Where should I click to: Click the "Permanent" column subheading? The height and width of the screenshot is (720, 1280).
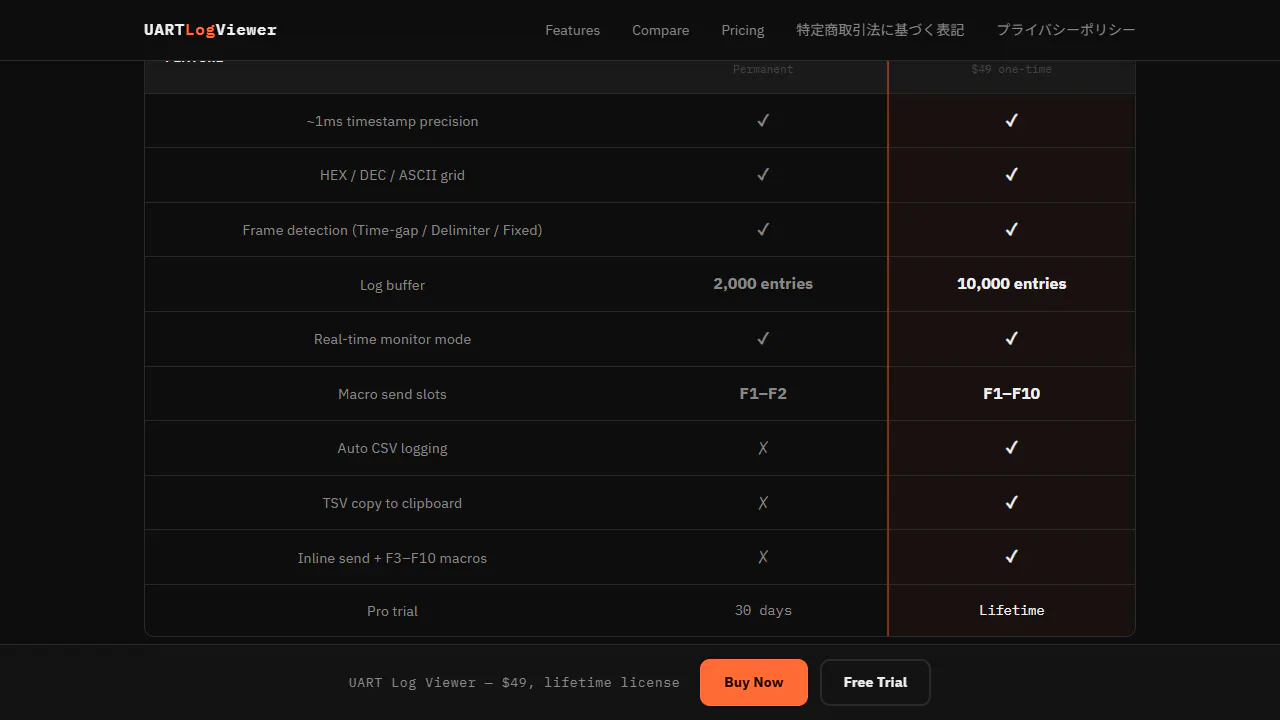click(763, 69)
